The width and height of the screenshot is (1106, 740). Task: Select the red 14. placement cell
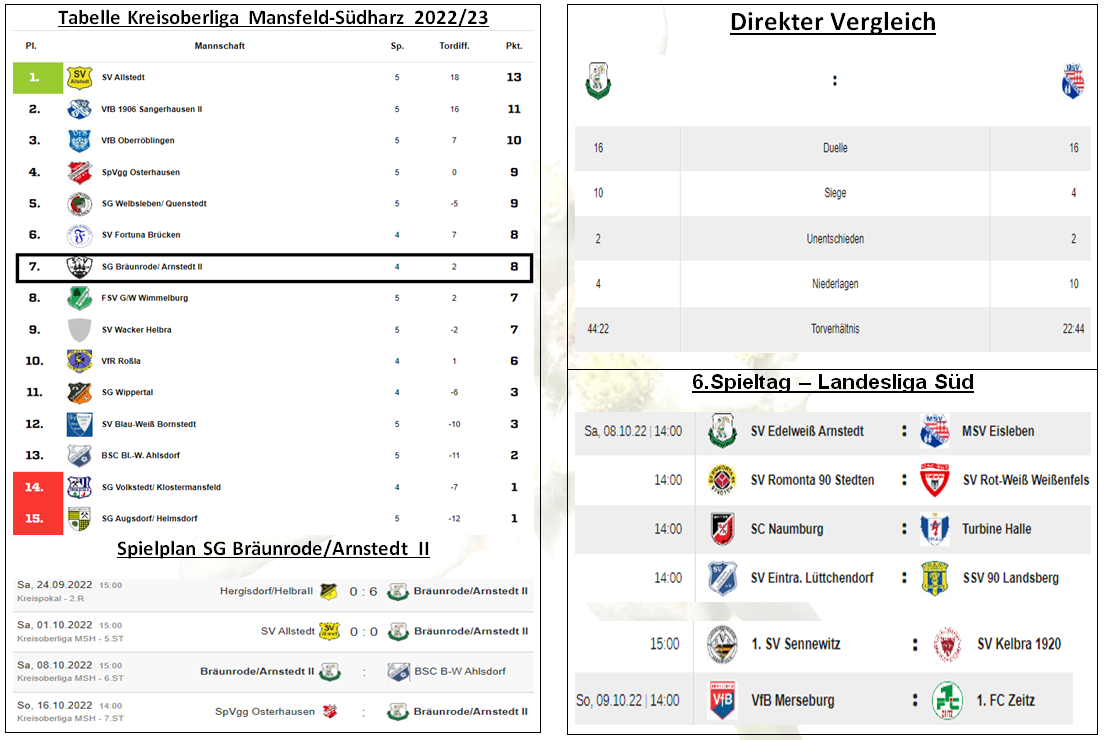[38, 487]
